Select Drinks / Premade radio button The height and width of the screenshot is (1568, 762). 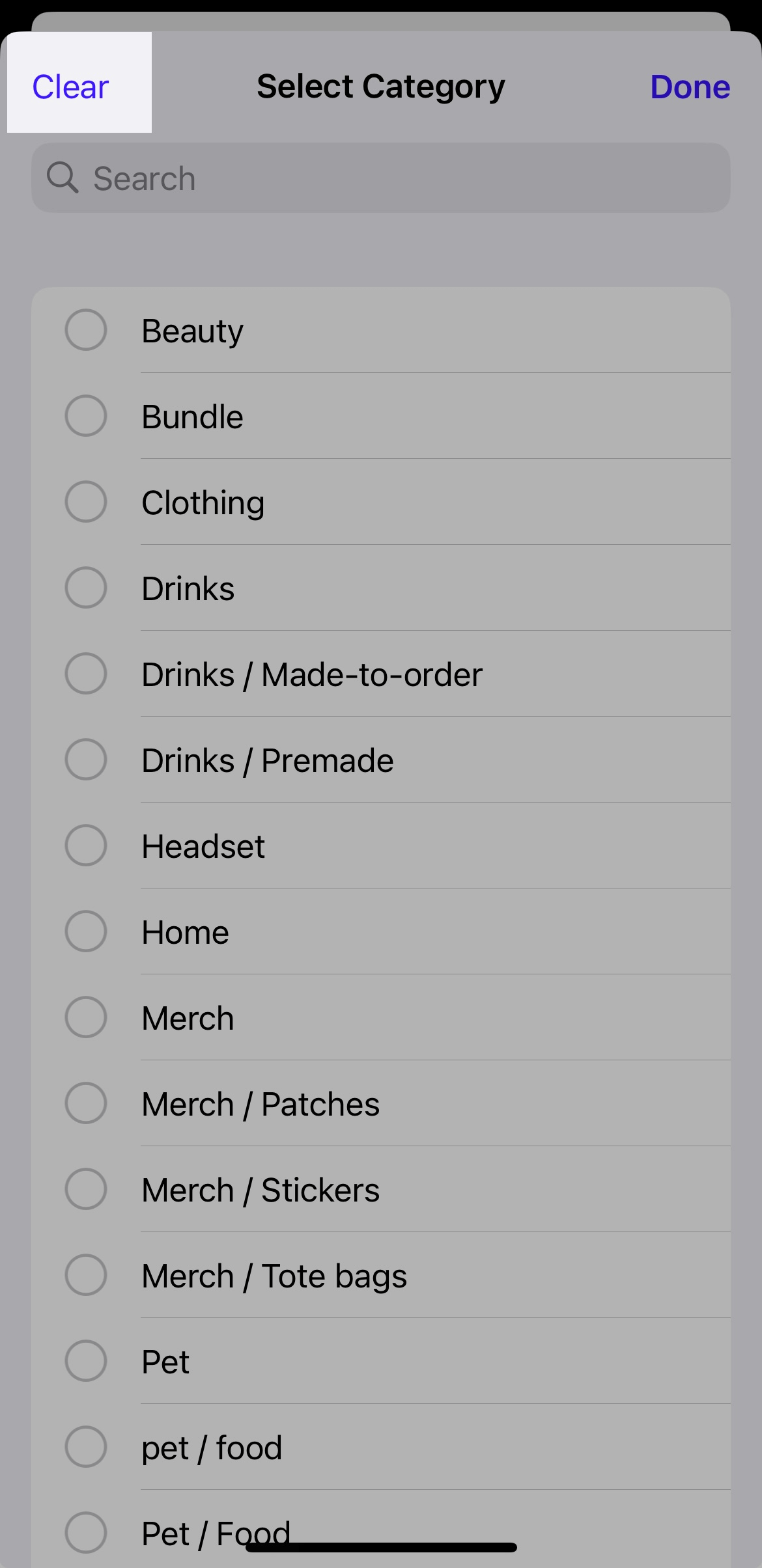[86, 760]
